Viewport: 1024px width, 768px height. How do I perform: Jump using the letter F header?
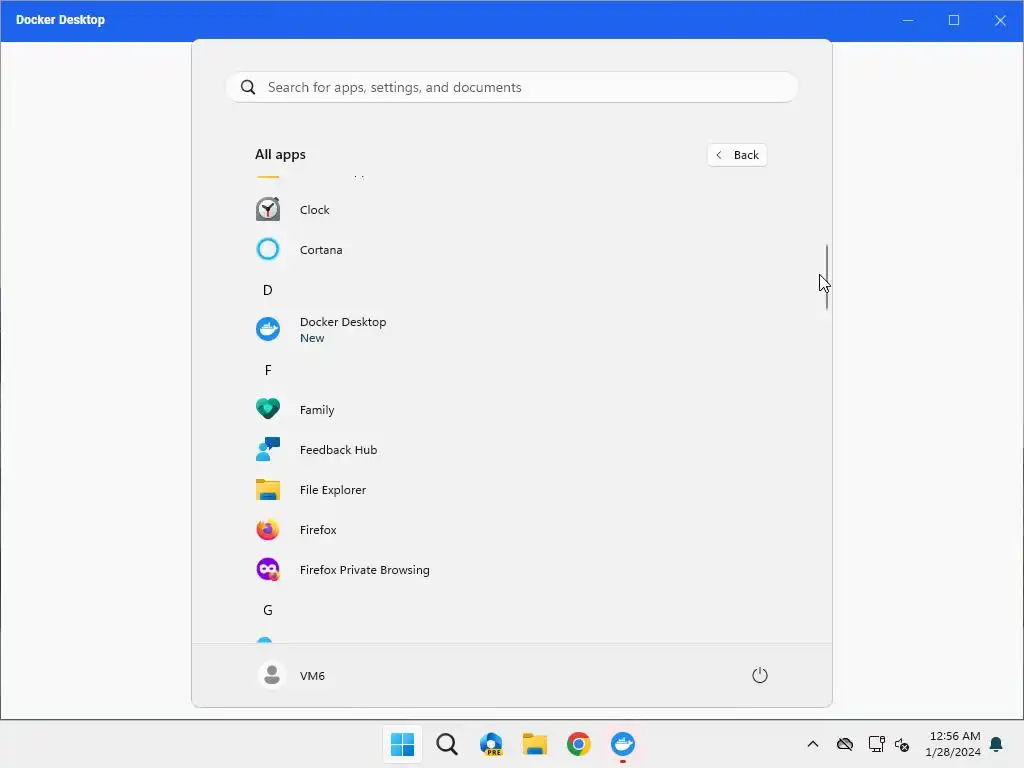click(268, 370)
